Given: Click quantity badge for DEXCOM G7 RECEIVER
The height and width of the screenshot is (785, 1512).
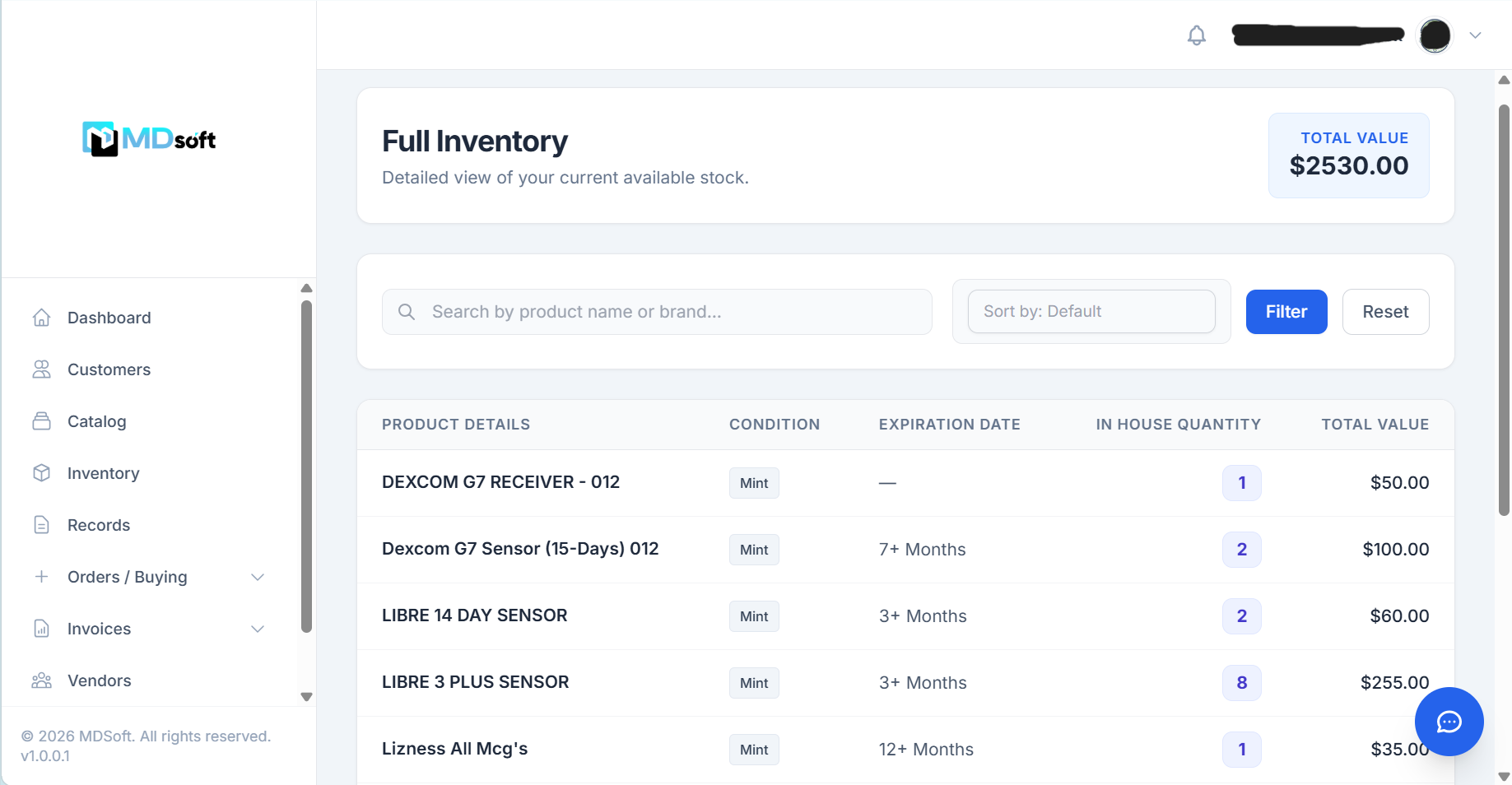Looking at the screenshot, I should (x=1241, y=483).
